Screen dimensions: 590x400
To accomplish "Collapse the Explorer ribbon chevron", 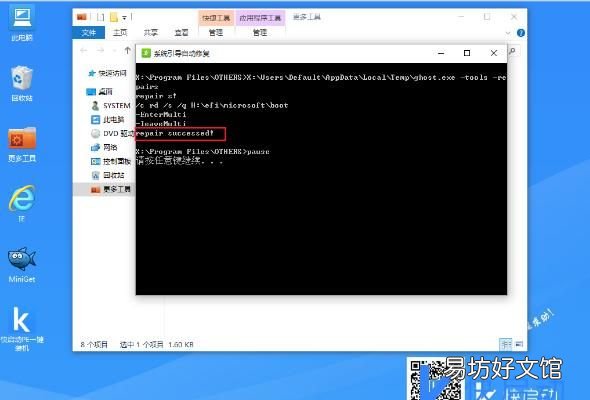I will point(508,33).
